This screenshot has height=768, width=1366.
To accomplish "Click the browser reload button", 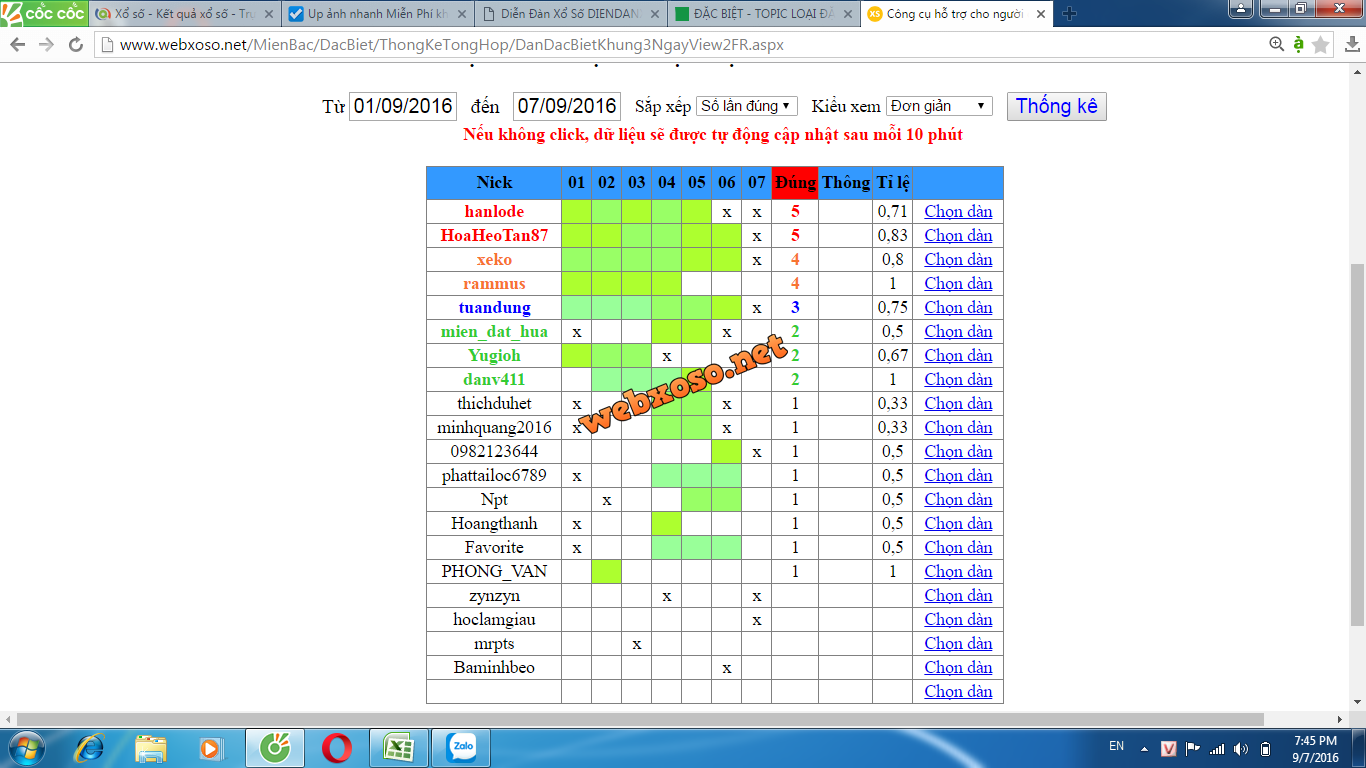I will tap(75, 45).
